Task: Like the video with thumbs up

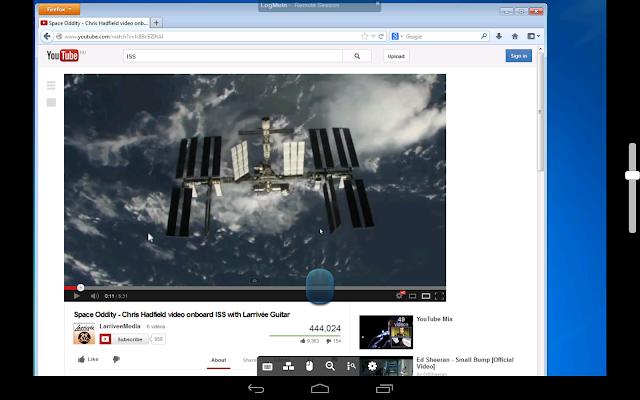Action: coord(88,359)
